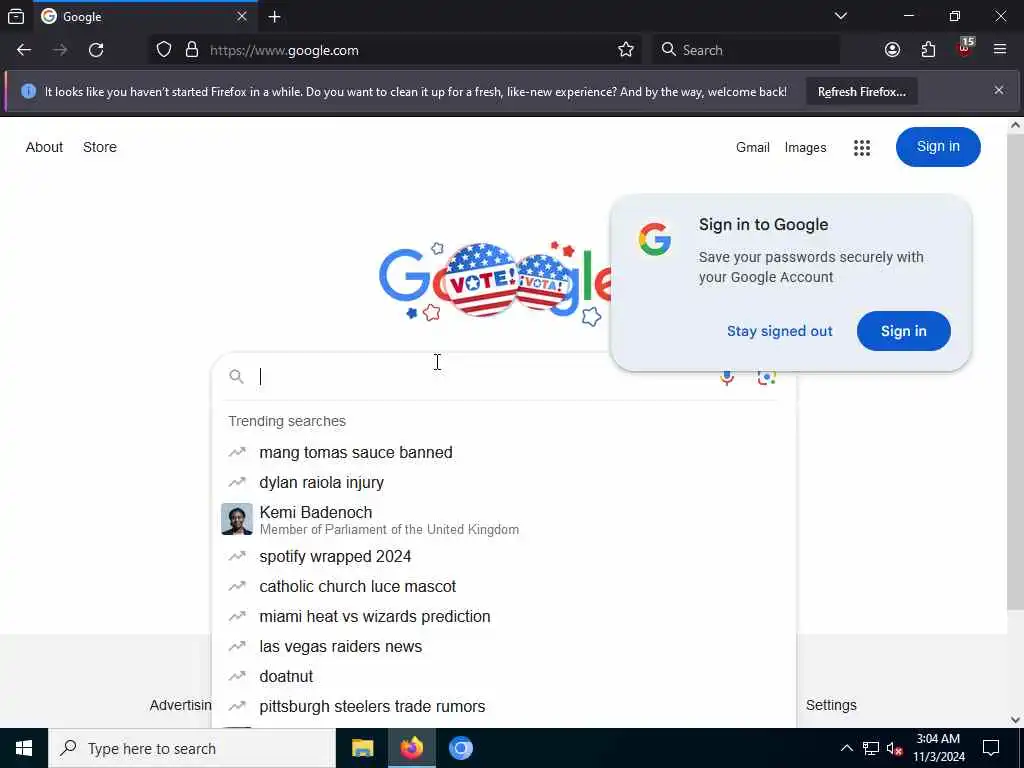Go back one page
The height and width of the screenshot is (768, 1024).
click(24, 50)
